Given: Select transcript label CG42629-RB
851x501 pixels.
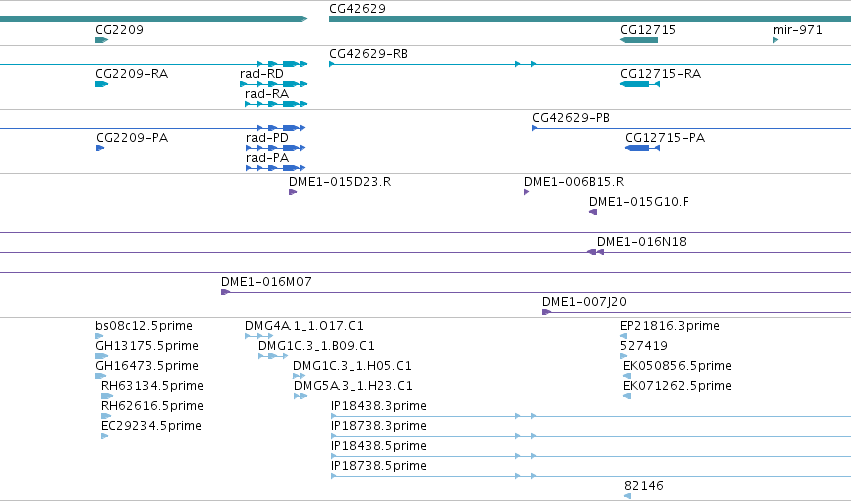Looking at the screenshot, I should click(369, 54).
